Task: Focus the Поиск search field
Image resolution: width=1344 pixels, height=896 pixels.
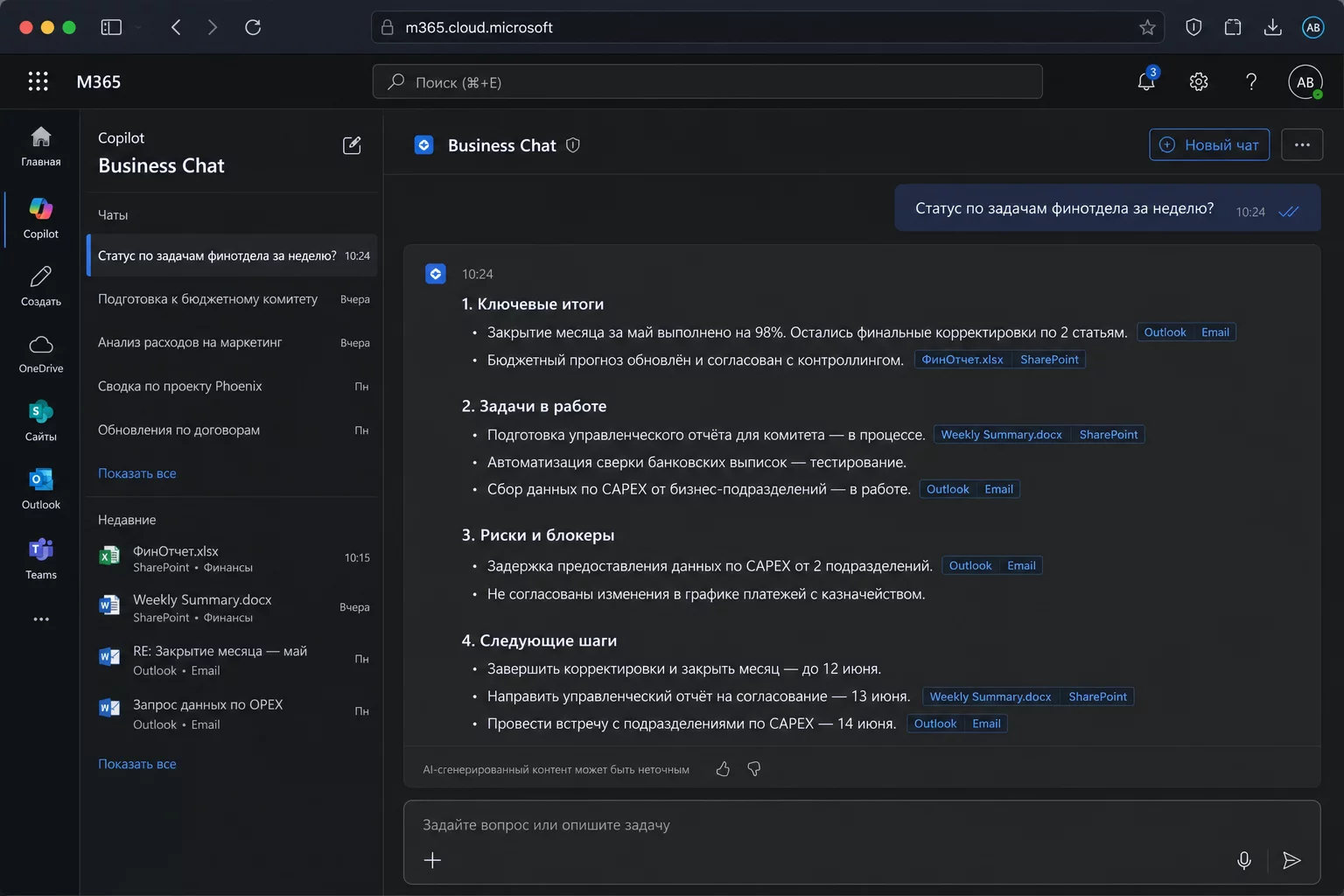Action: point(707,81)
